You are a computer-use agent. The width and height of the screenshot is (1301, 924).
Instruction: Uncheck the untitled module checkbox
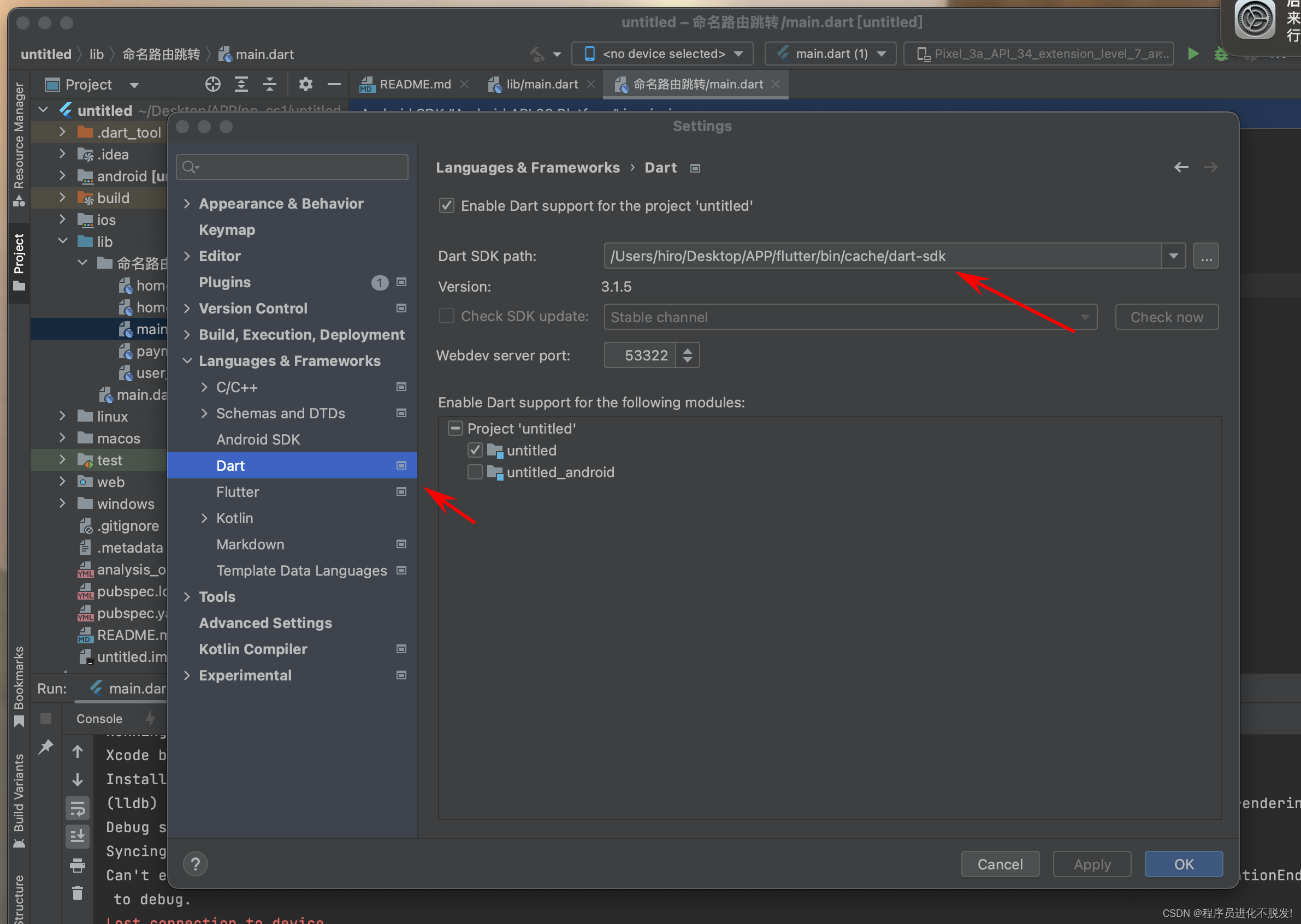(475, 450)
